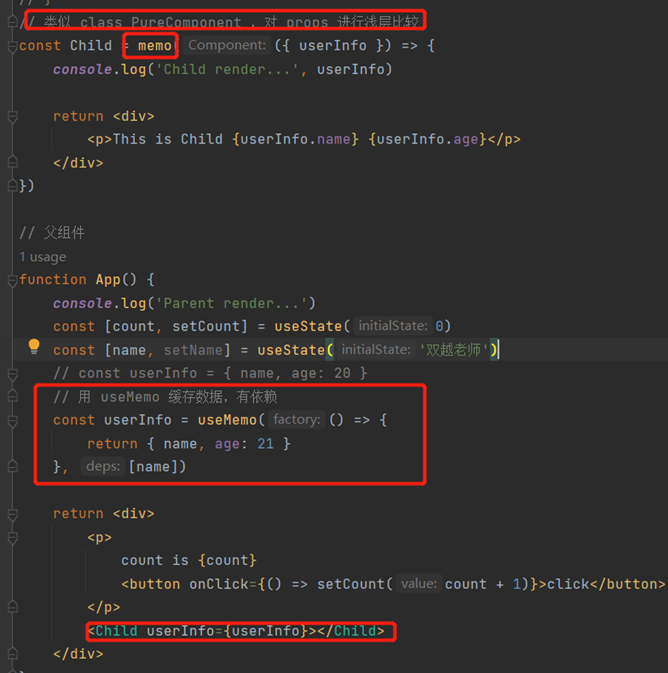
Task: Click '{userInfo.name}' in the paragraph line
Action: pyautogui.click(x=295, y=139)
